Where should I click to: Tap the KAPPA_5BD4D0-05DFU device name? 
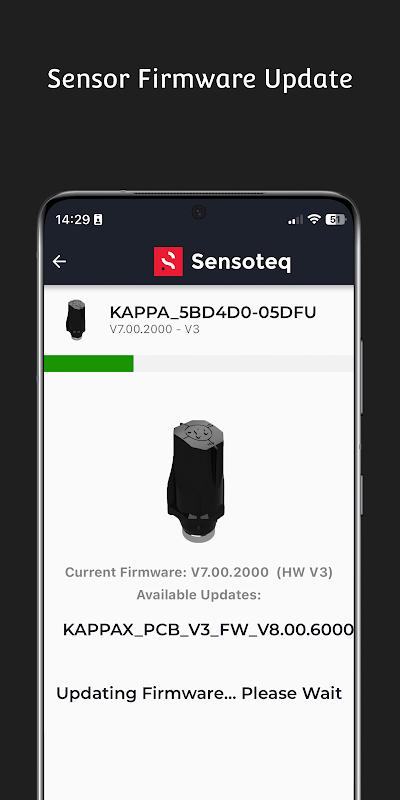pos(213,312)
